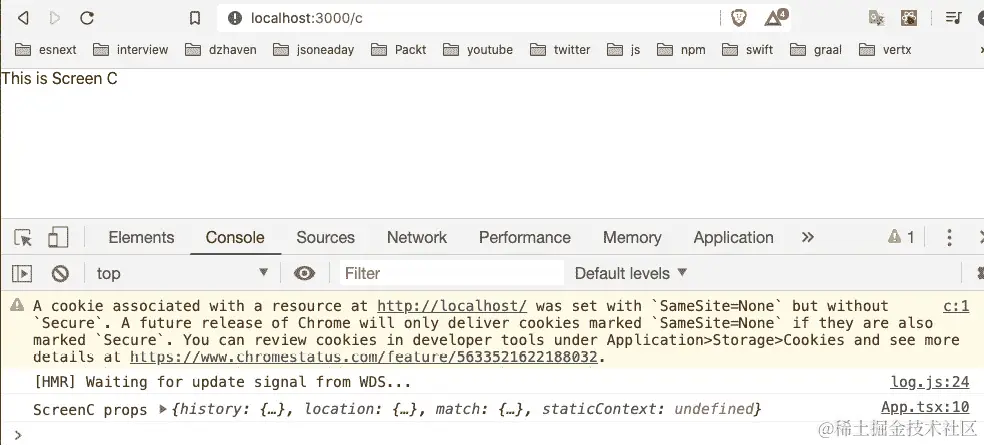Click the console prompt input line
Screen dimensions: 984x445
(x=492, y=434)
